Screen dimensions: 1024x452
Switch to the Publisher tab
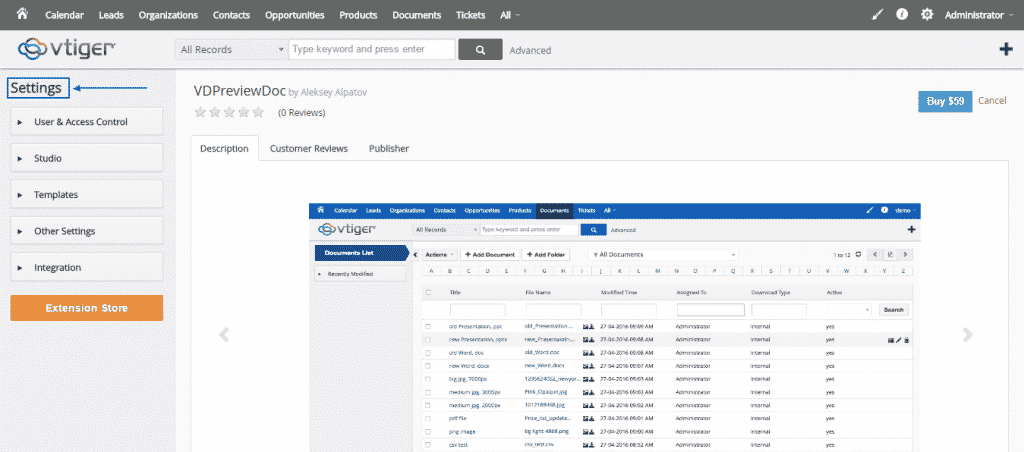[x=389, y=148]
